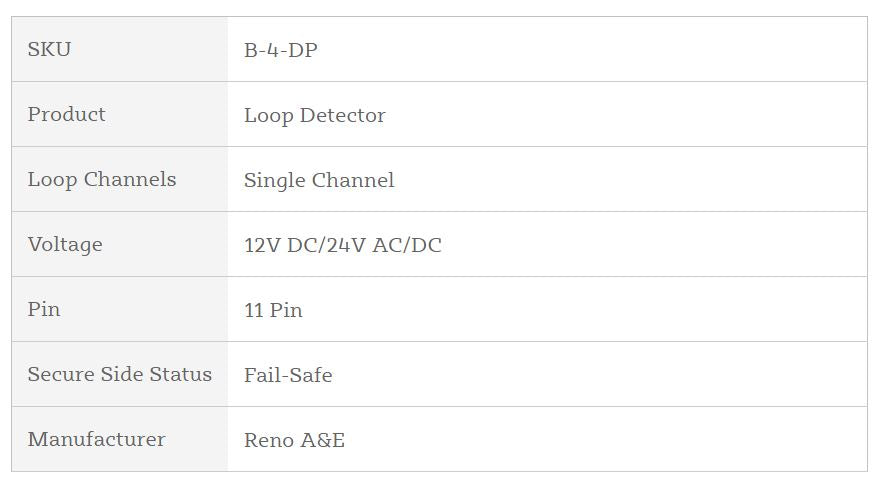
Task: Select the Single Channel value
Action: [x=319, y=180]
